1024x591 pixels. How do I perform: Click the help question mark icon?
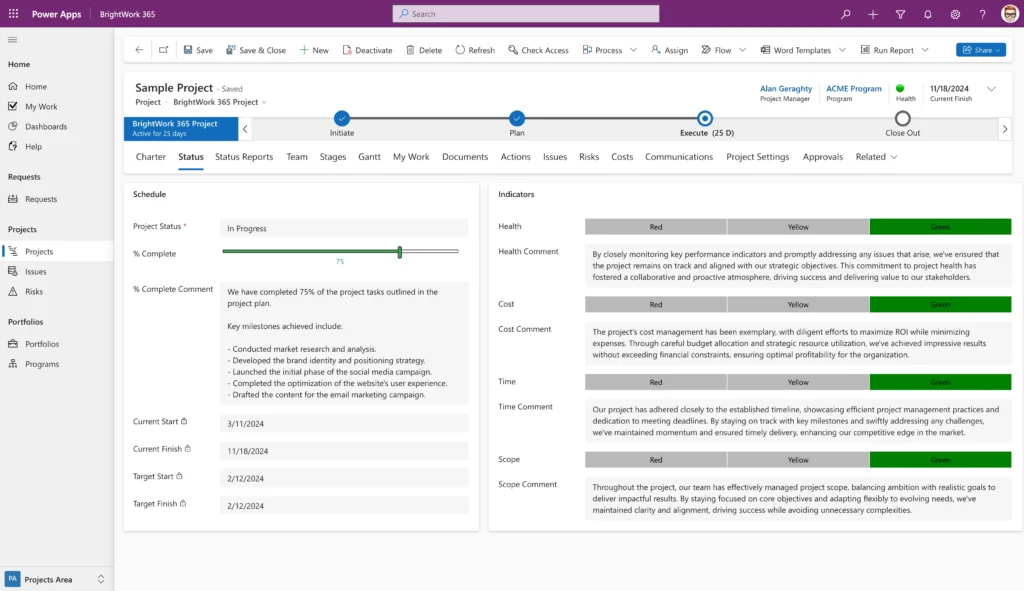(x=982, y=14)
